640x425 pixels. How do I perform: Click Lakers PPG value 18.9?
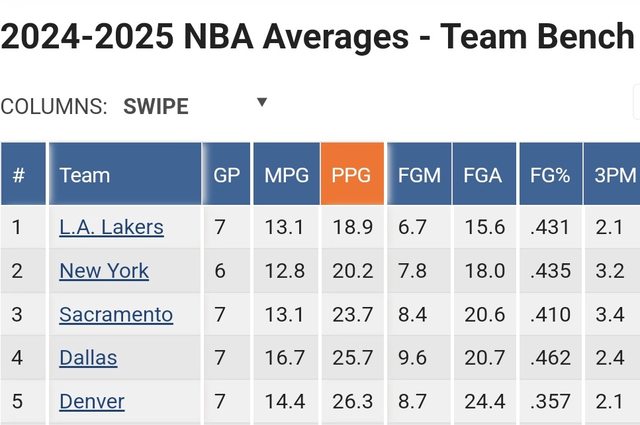[351, 228]
